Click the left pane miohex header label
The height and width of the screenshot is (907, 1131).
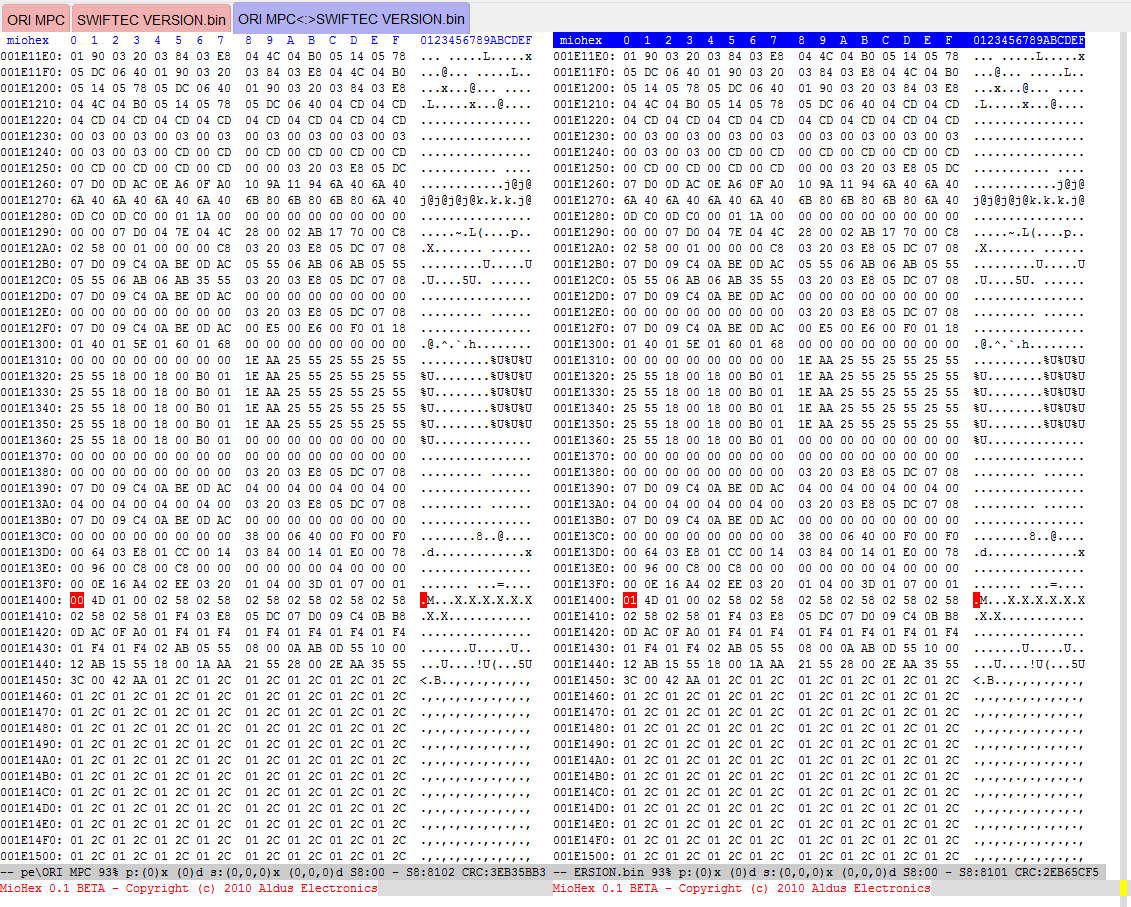pos(27,40)
